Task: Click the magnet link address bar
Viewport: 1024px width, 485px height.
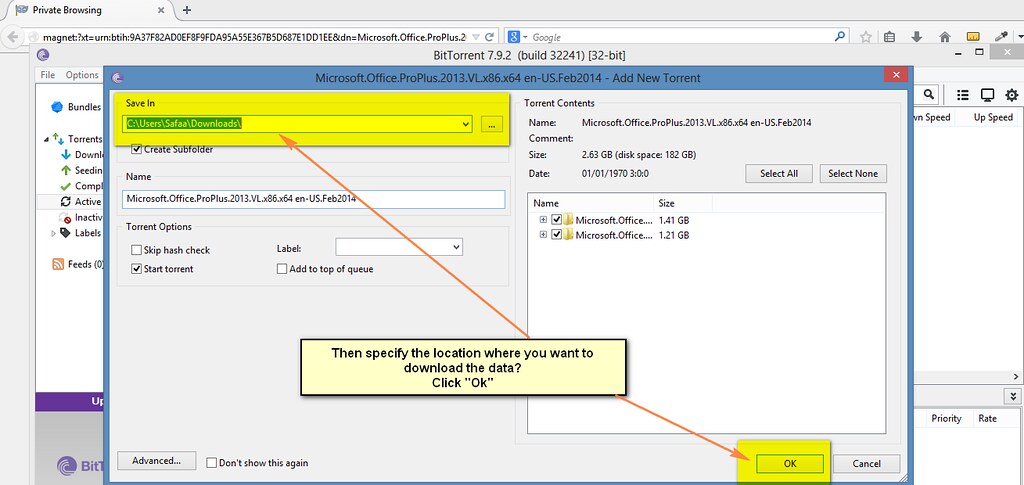Action: pos(255,37)
